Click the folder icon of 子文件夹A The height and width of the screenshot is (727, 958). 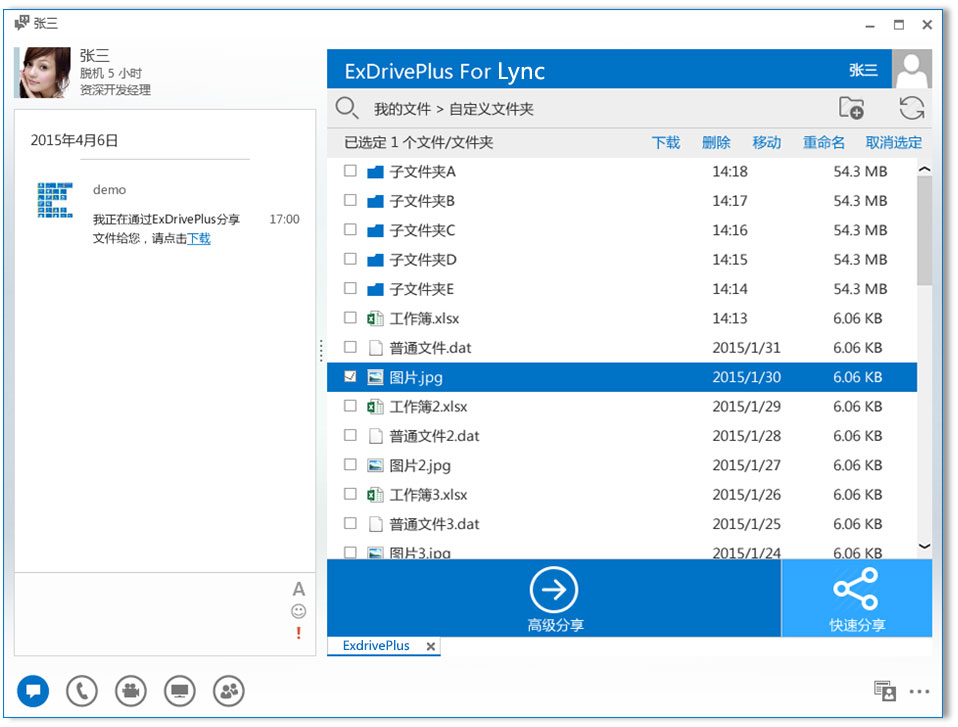pyautogui.click(x=375, y=172)
